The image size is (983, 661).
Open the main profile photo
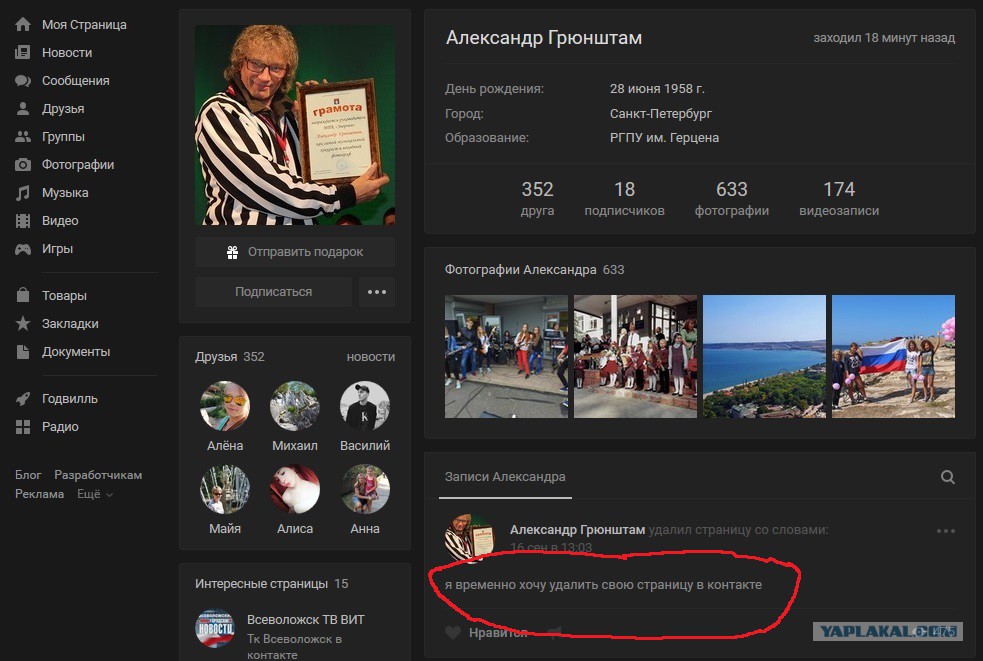click(295, 125)
